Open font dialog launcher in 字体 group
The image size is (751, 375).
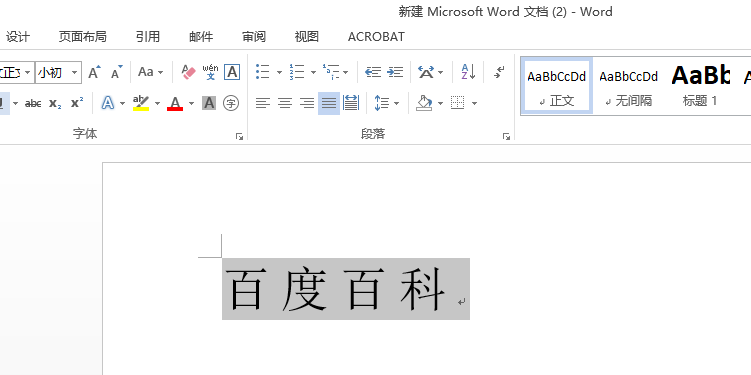click(x=239, y=136)
